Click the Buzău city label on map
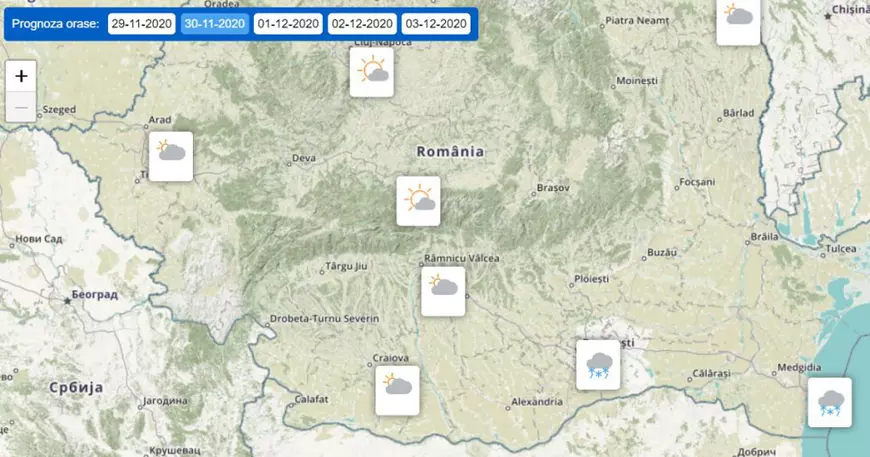This screenshot has height=457, width=870. (662, 251)
